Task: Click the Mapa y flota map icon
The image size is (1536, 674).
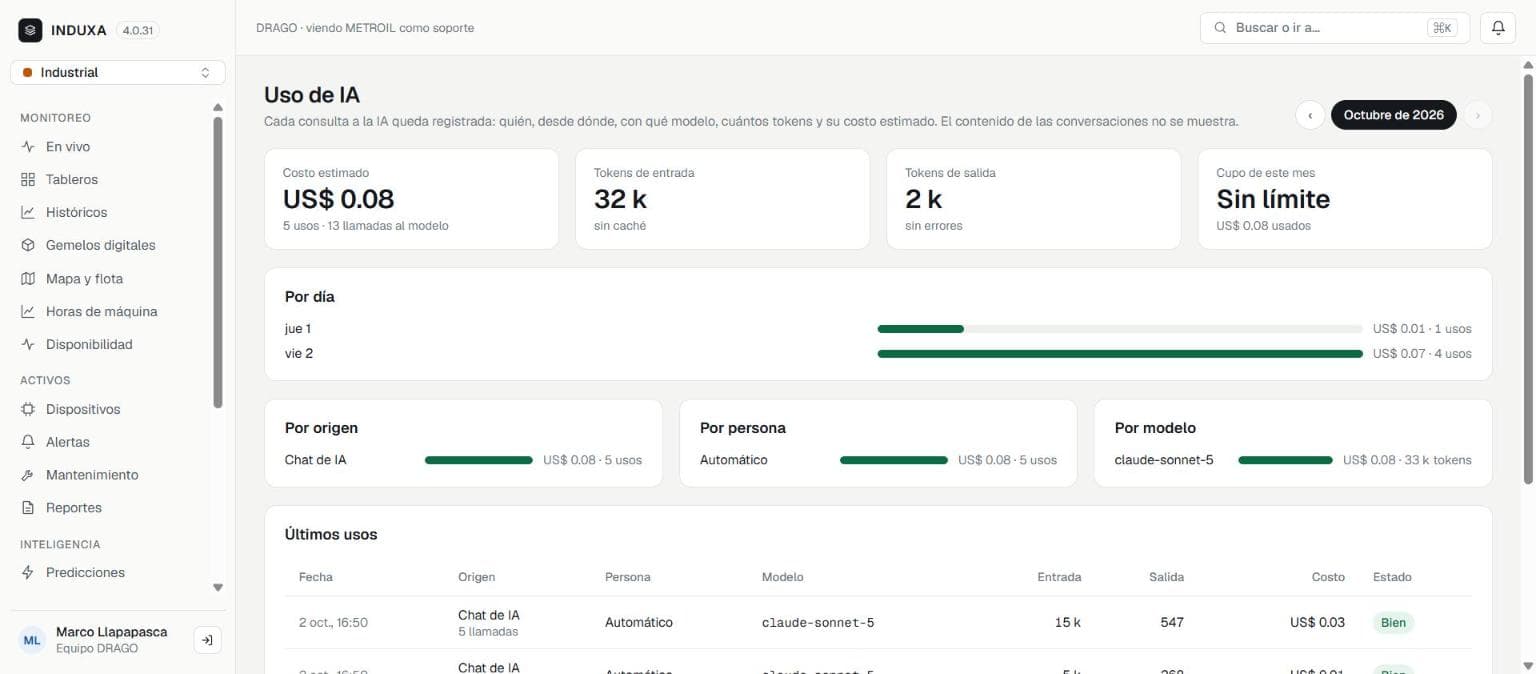Action: click(28, 279)
